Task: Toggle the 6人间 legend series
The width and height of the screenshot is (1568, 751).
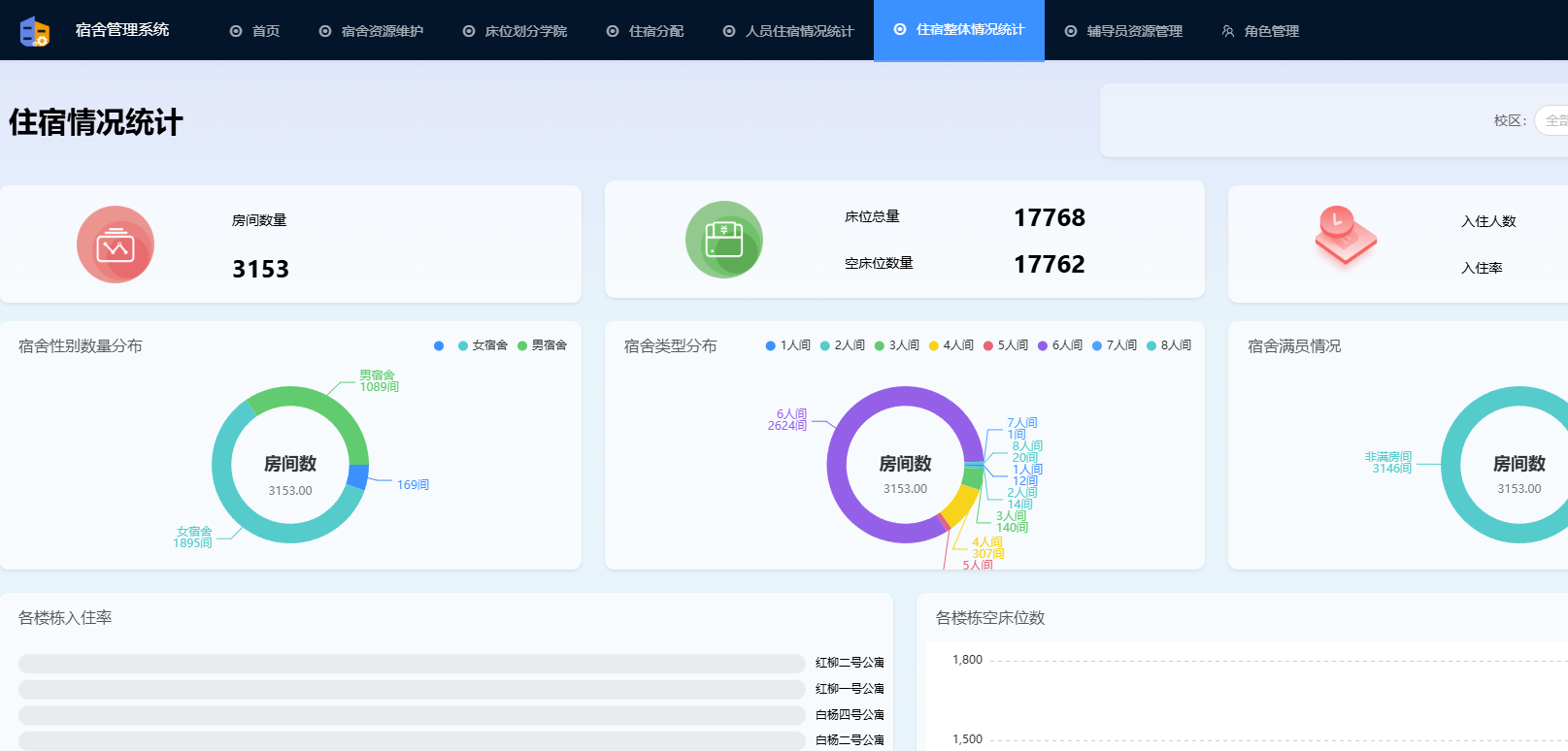Action: (x=1059, y=345)
